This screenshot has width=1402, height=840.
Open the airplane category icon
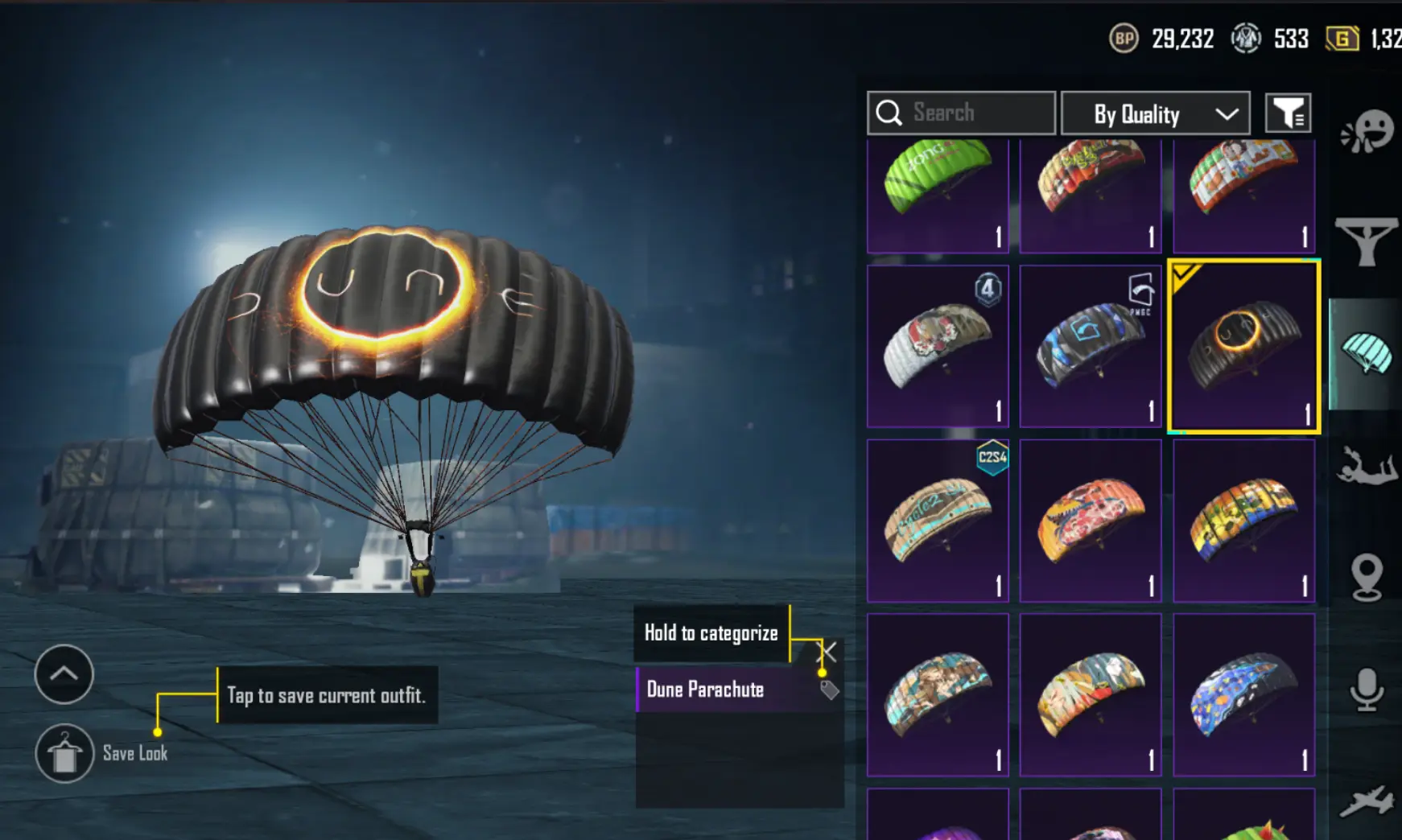(x=1367, y=801)
